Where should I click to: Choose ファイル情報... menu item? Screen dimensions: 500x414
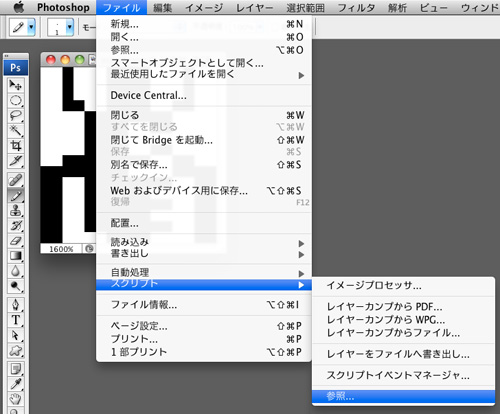204,305
